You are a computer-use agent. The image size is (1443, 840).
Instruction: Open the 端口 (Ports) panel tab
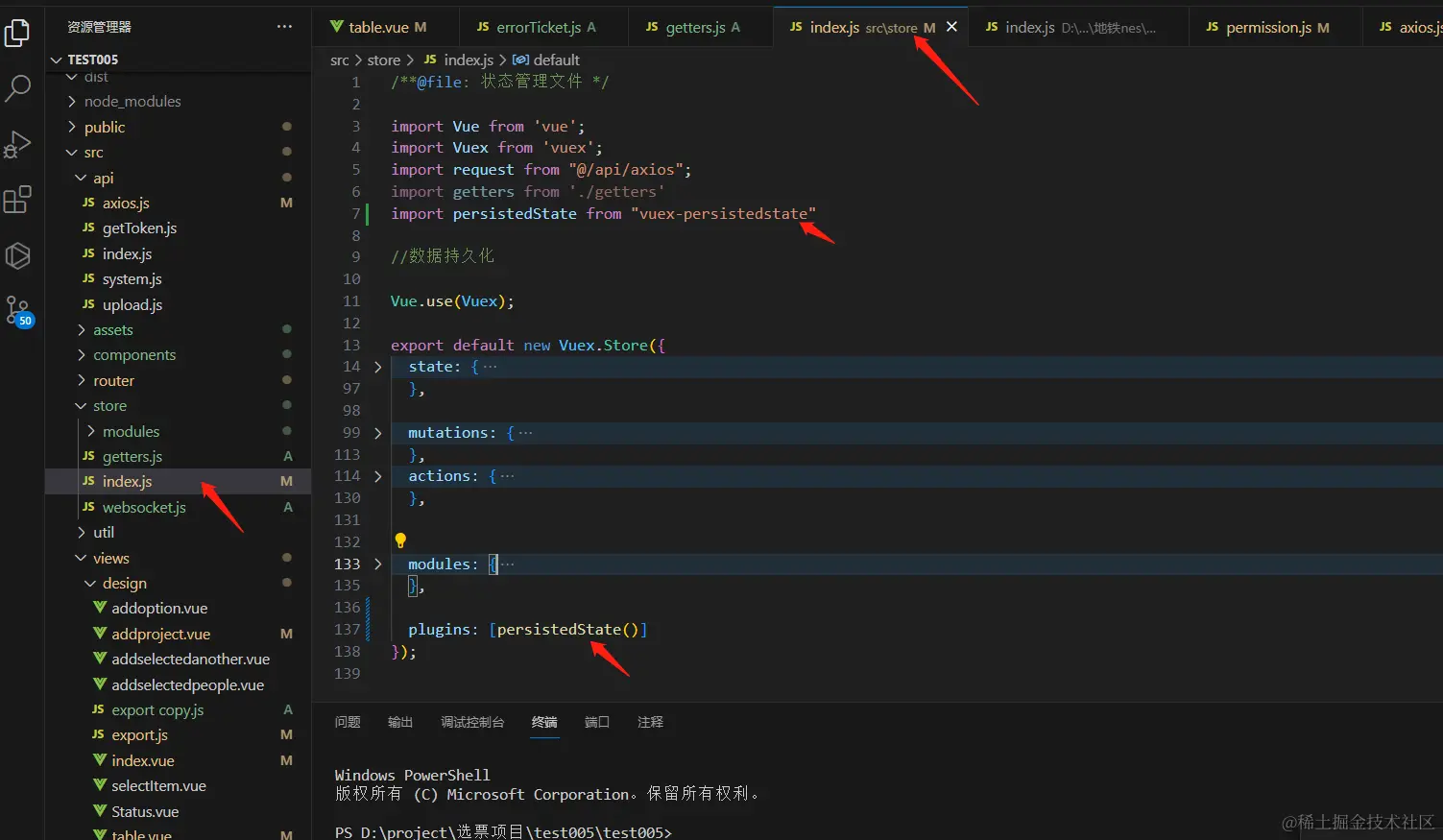pyautogui.click(x=597, y=722)
